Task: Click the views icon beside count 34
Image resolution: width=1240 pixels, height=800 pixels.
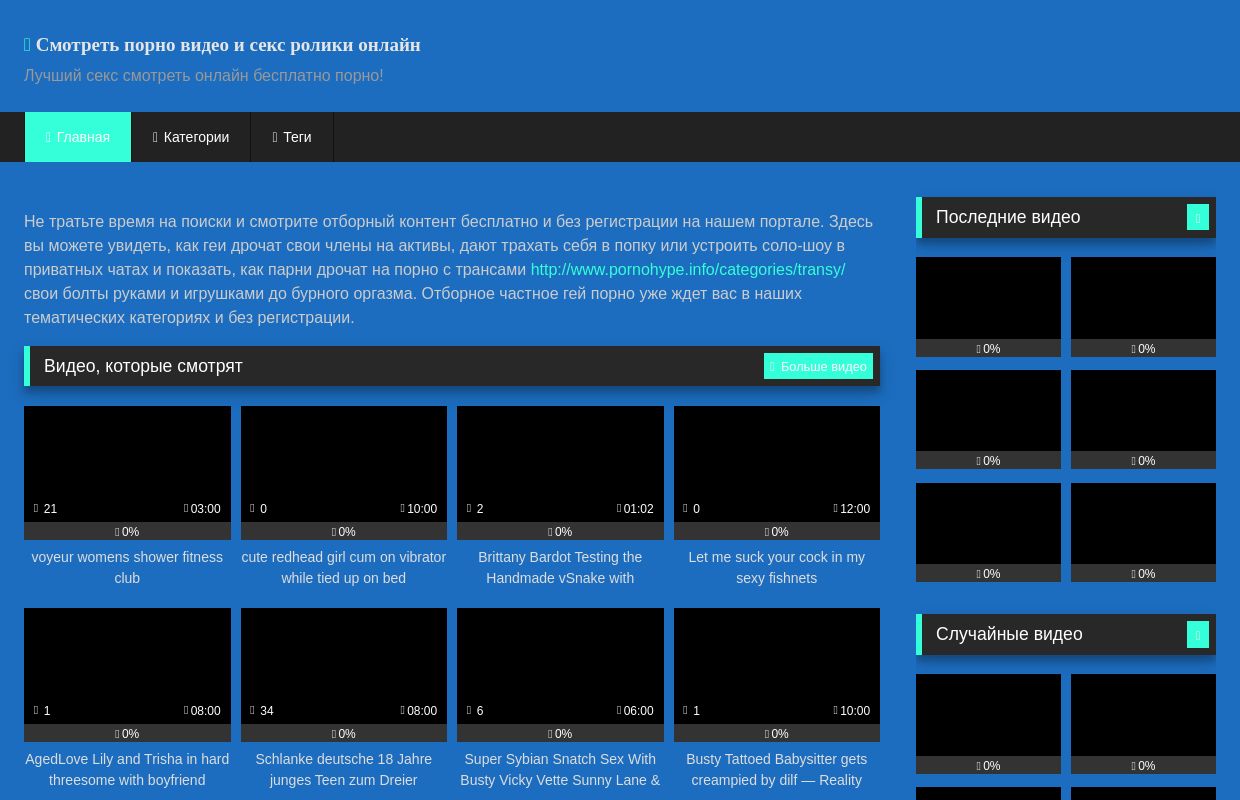Action: [253, 711]
